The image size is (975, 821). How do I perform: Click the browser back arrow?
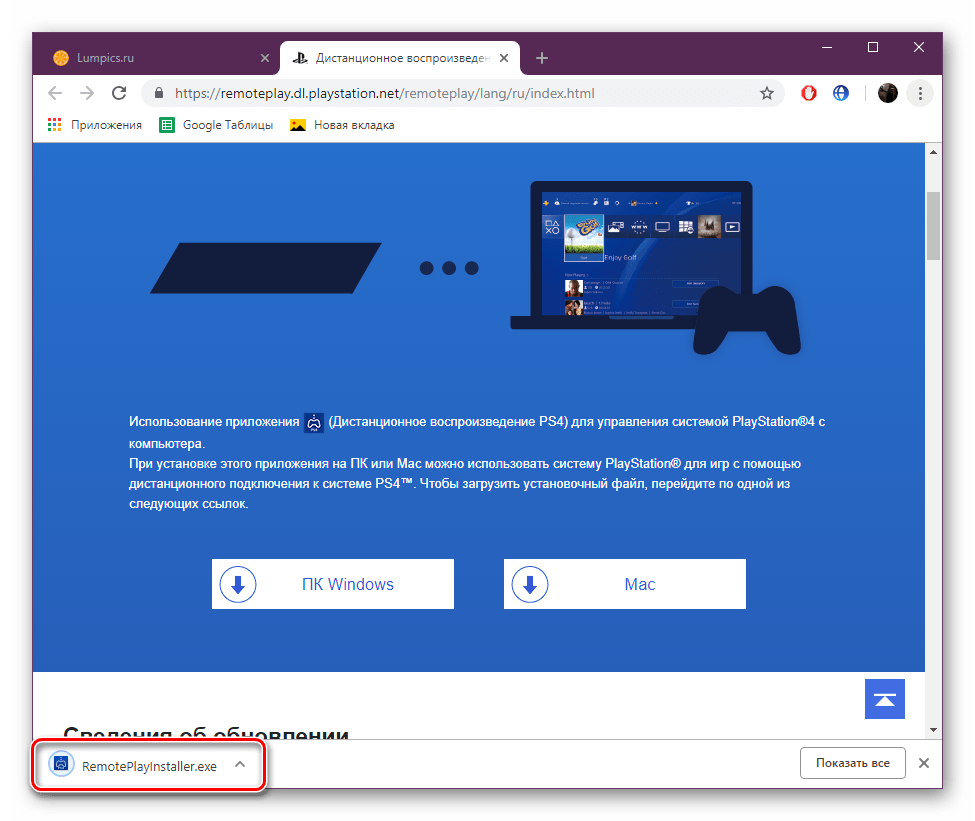(55, 93)
